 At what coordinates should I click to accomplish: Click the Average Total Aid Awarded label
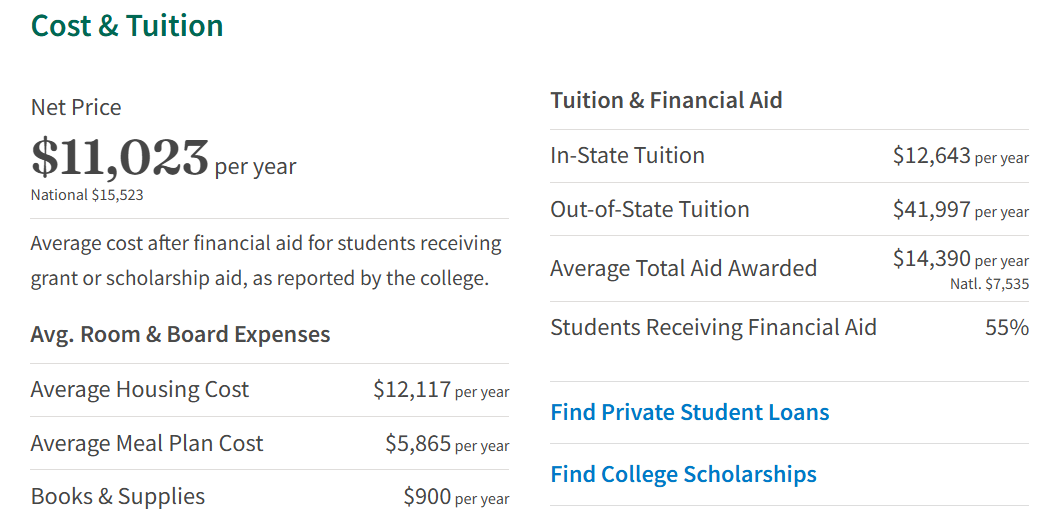pyautogui.click(x=683, y=268)
